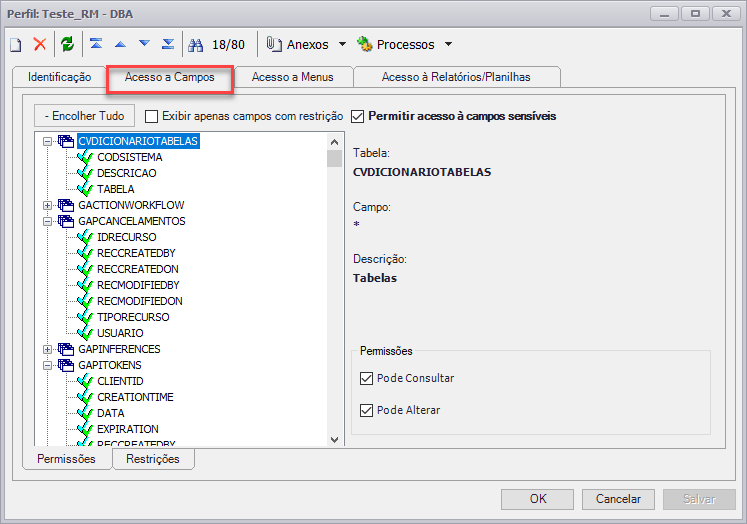Switch to the Identificação tab
Viewport: 747px width, 524px height.
coord(60,77)
